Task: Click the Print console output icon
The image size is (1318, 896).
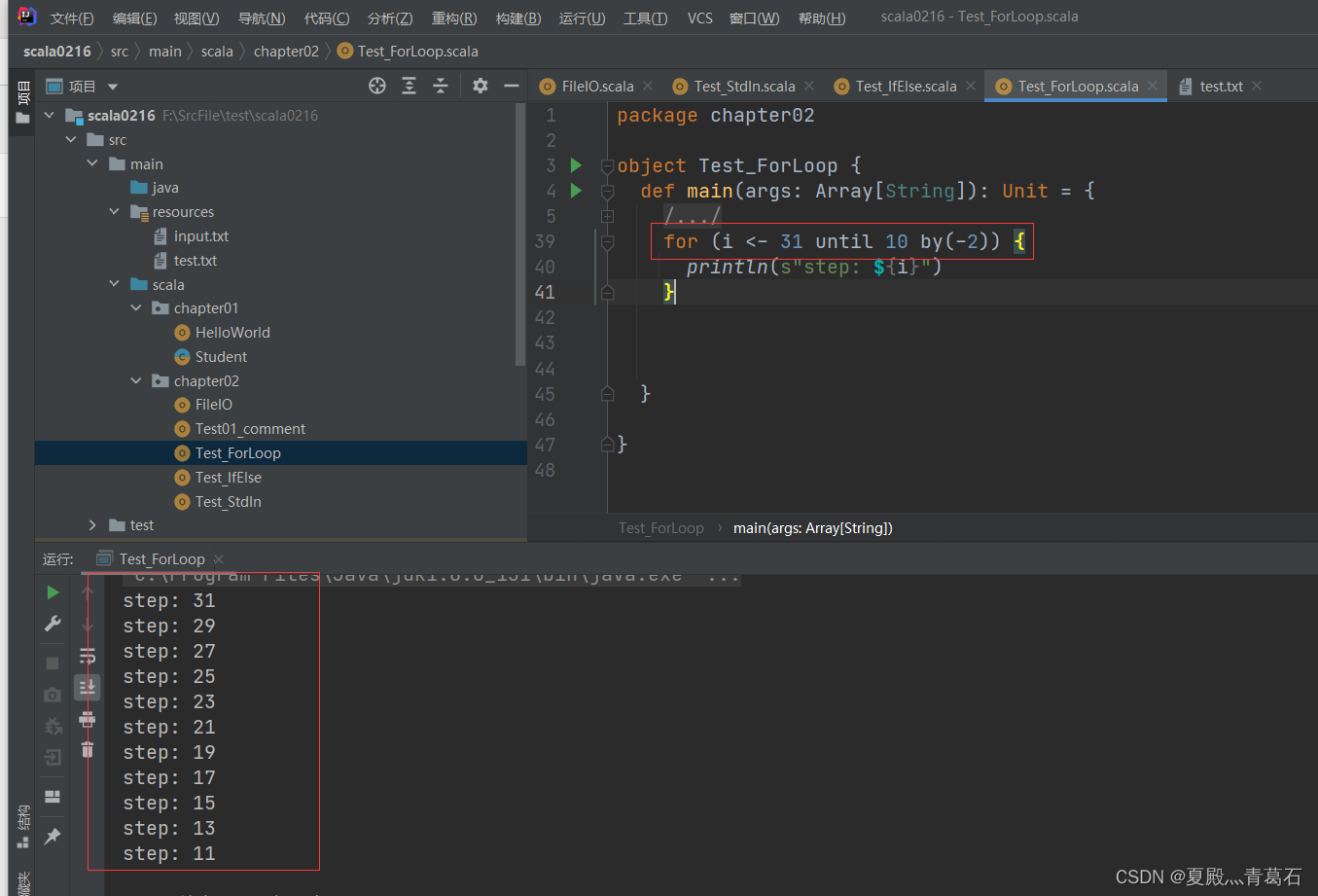Action: (88, 719)
